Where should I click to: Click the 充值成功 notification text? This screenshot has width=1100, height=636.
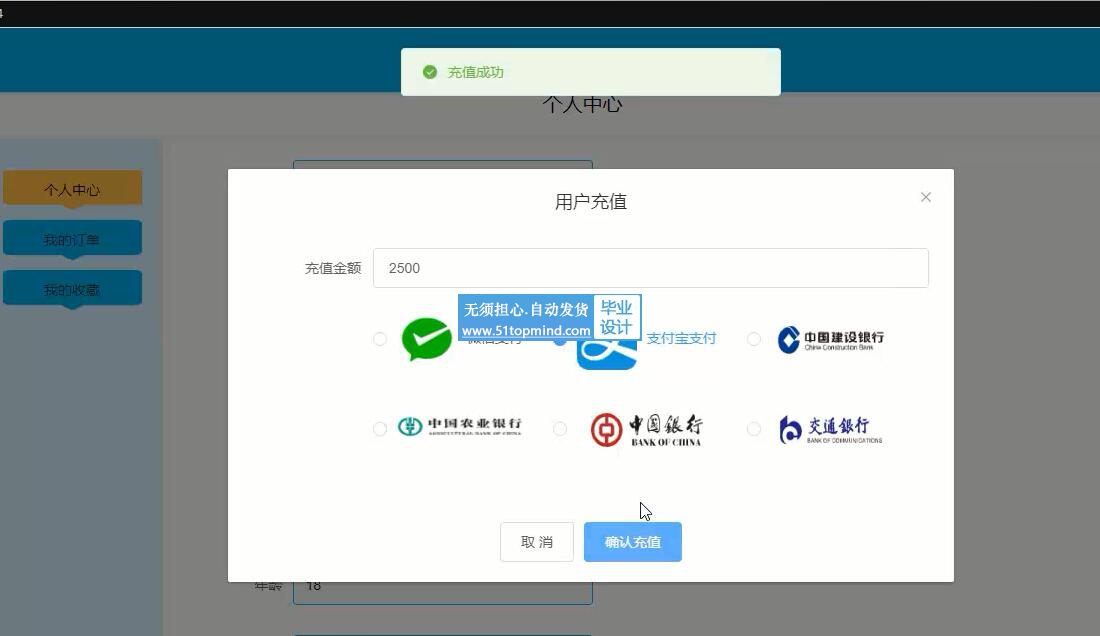476,72
